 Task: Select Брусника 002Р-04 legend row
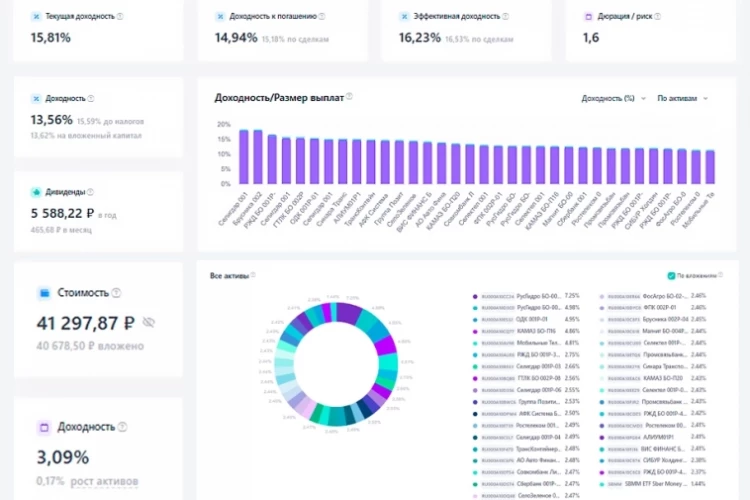pyautogui.click(x=653, y=320)
